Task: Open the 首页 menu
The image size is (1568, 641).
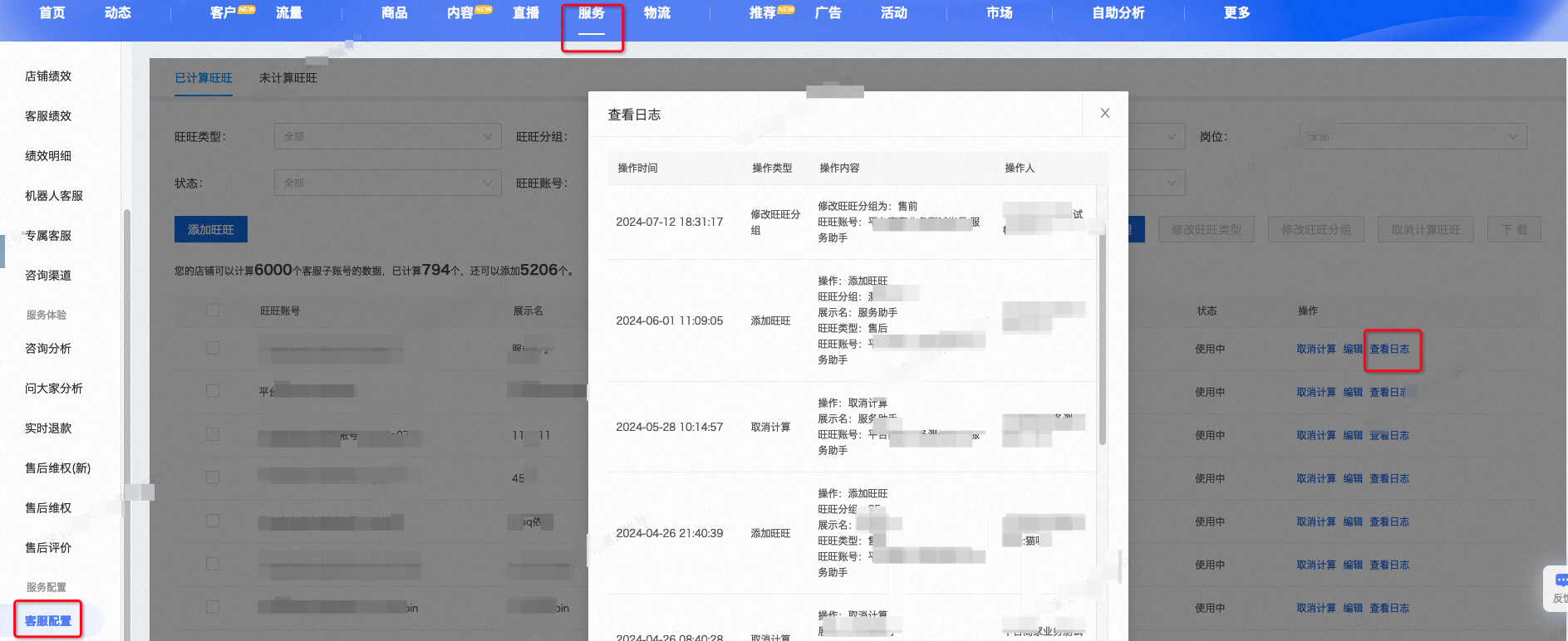Action: tap(52, 12)
